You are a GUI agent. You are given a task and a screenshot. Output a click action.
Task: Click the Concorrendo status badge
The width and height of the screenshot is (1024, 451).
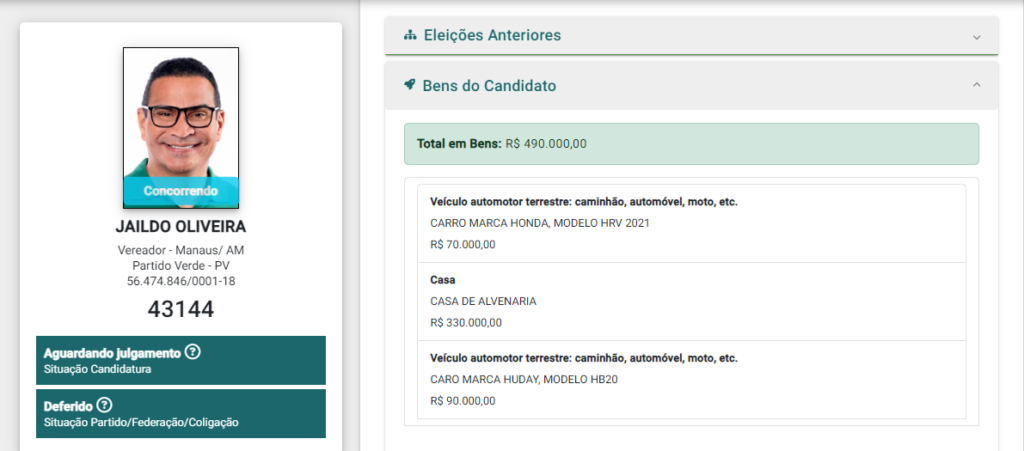click(181, 190)
